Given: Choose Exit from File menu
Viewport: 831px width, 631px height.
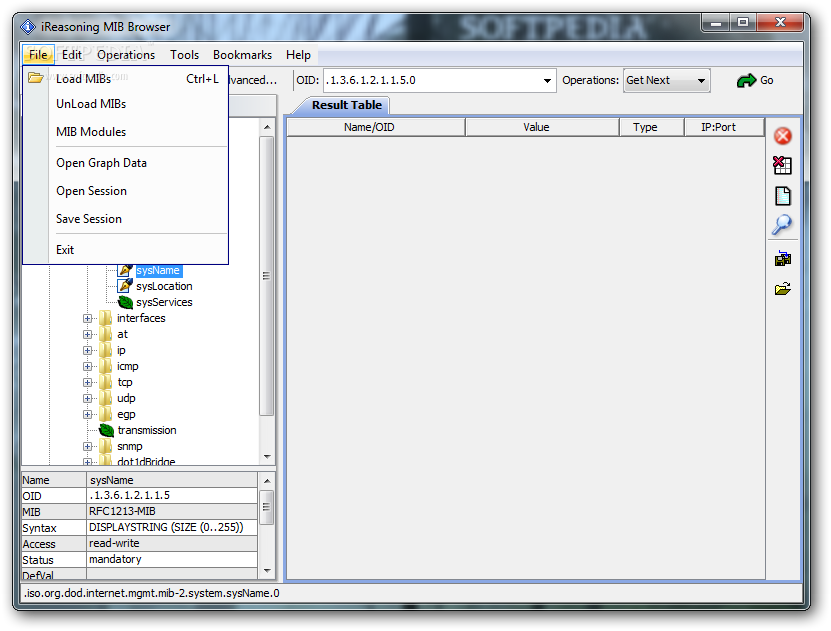Looking at the screenshot, I should click(126, 250).
